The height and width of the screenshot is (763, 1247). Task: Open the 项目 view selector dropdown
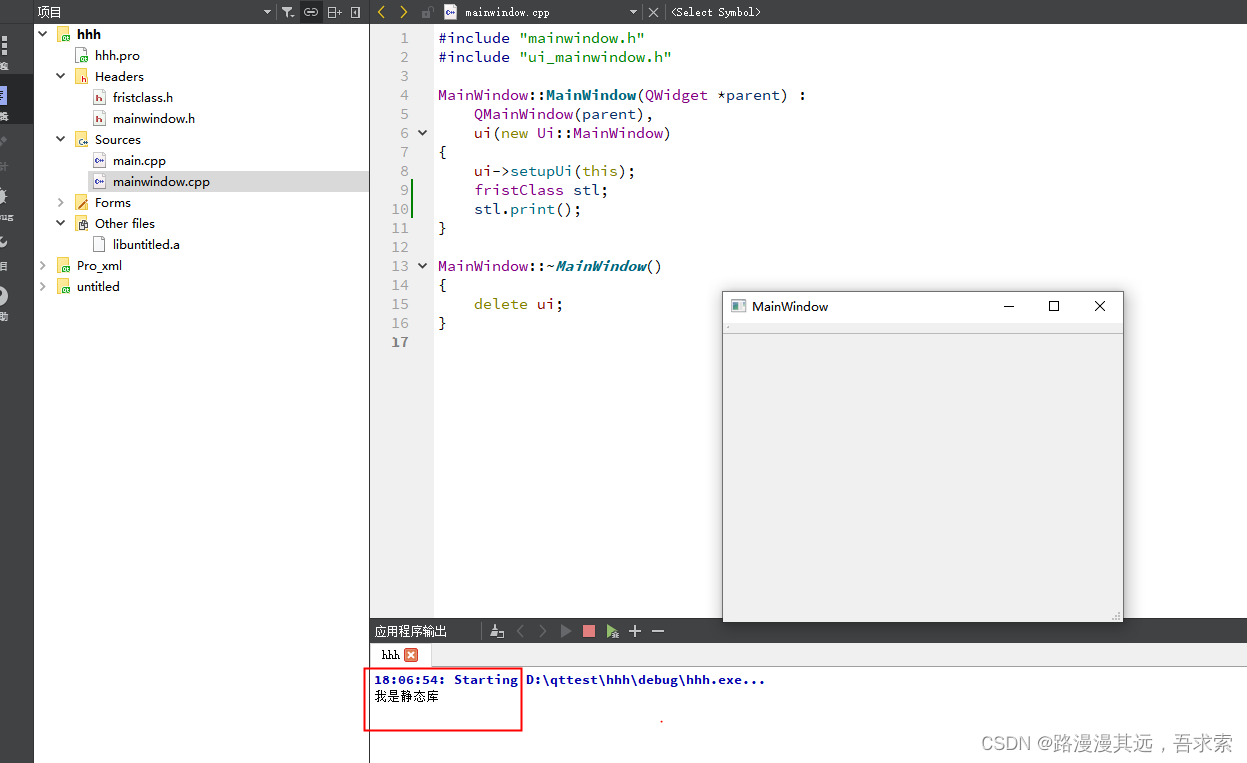(x=267, y=12)
